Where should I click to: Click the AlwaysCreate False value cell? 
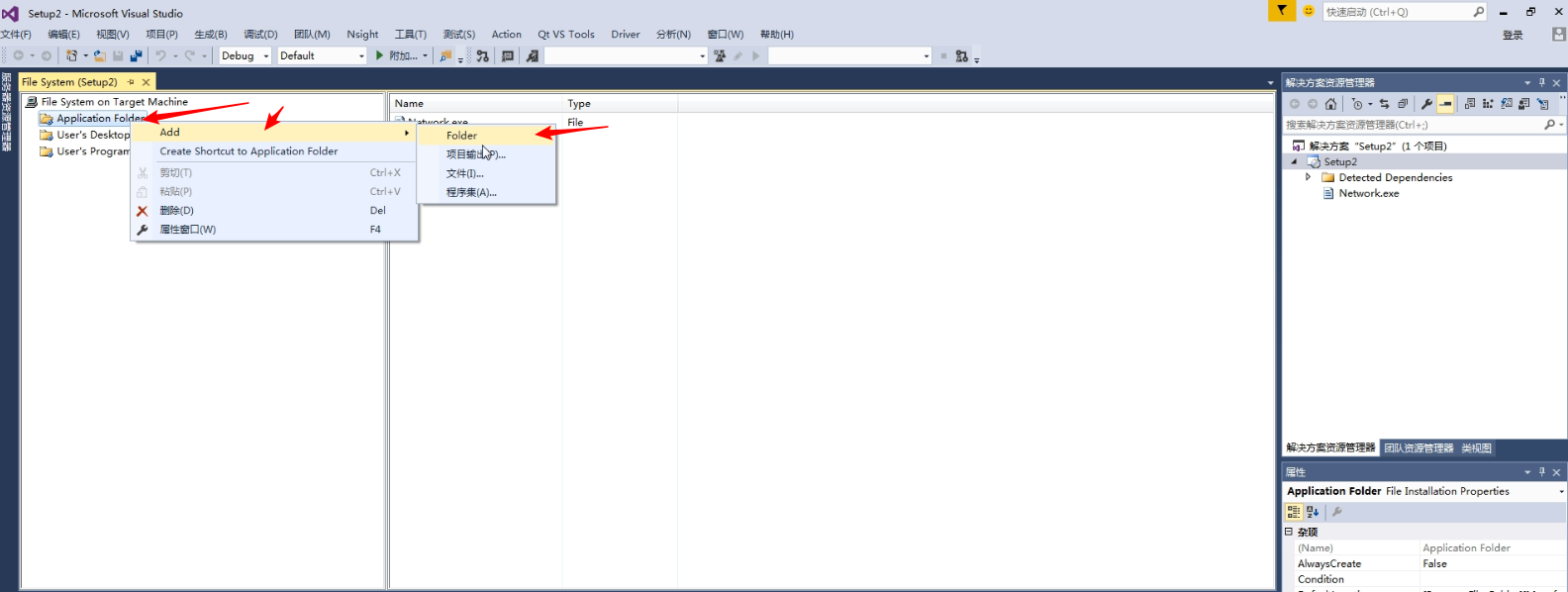coord(1493,563)
